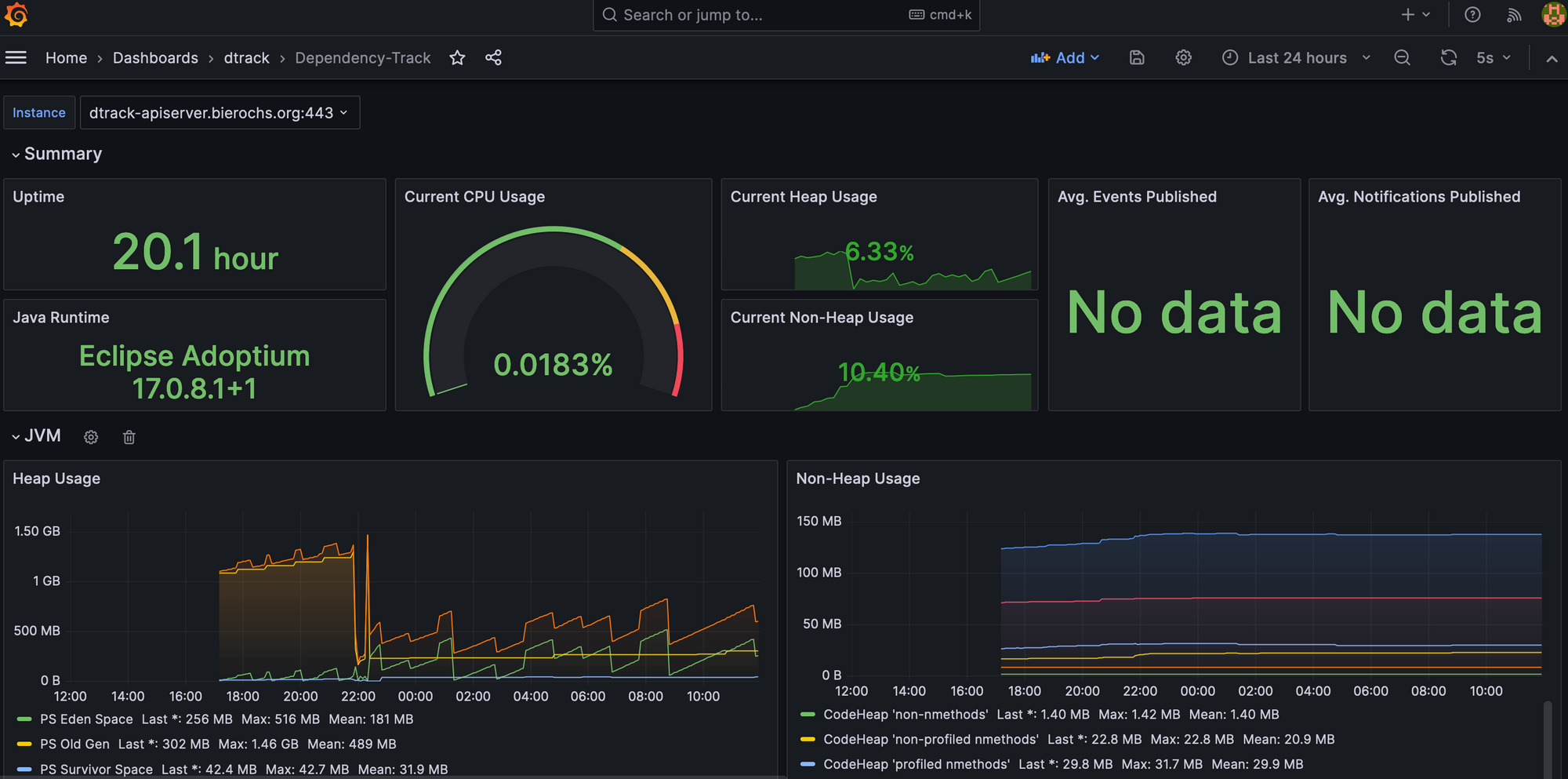Delete the JVM row with trash icon

[x=129, y=437]
